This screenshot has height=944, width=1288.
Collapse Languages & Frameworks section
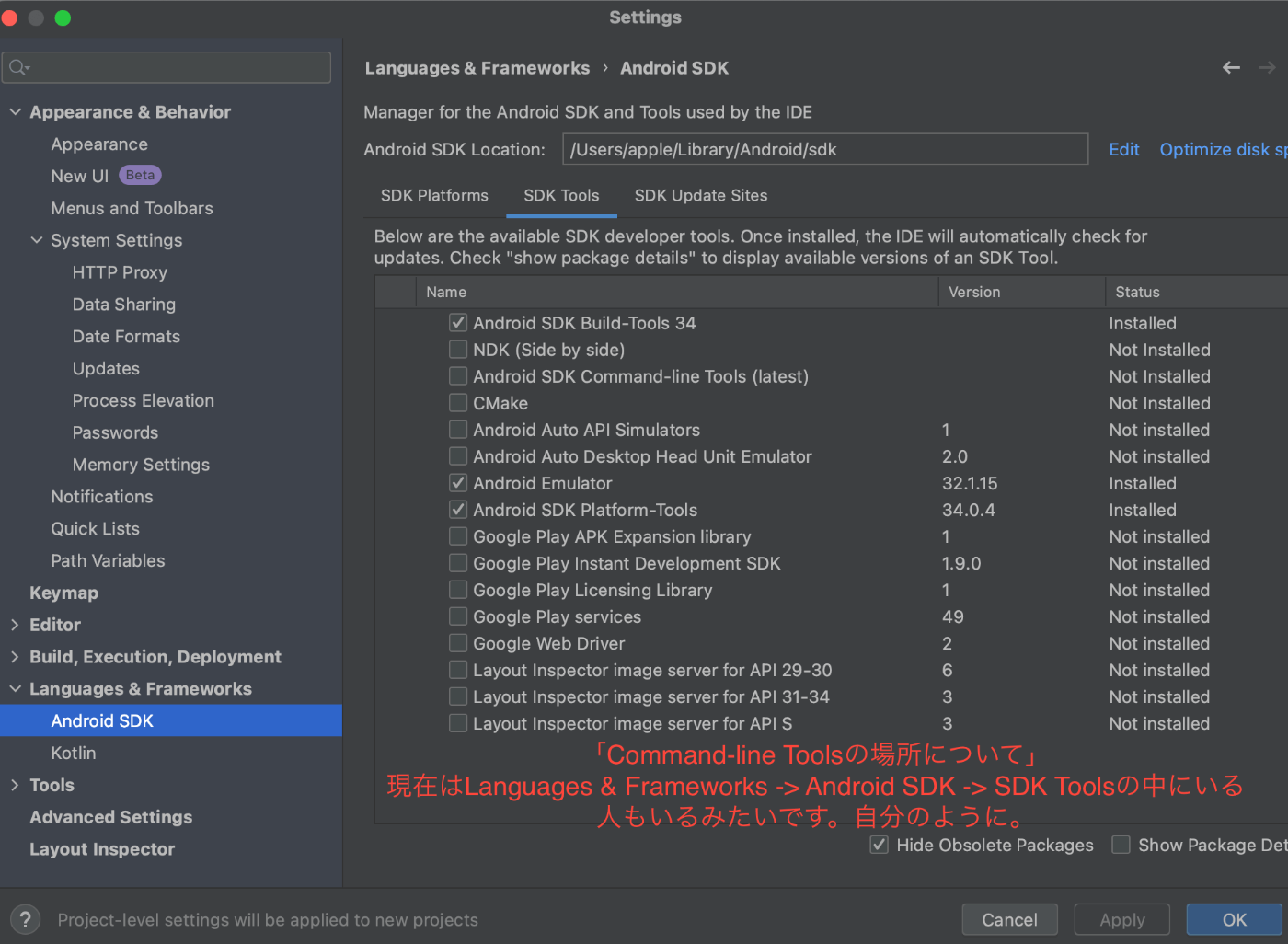coord(16,689)
